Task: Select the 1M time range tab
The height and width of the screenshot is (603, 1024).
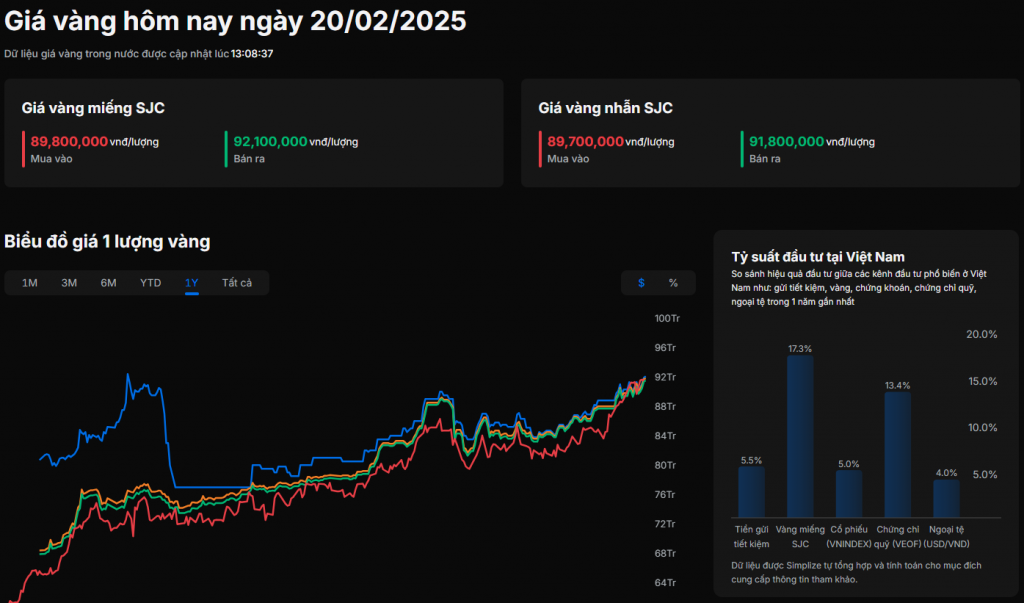Action: tap(30, 283)
